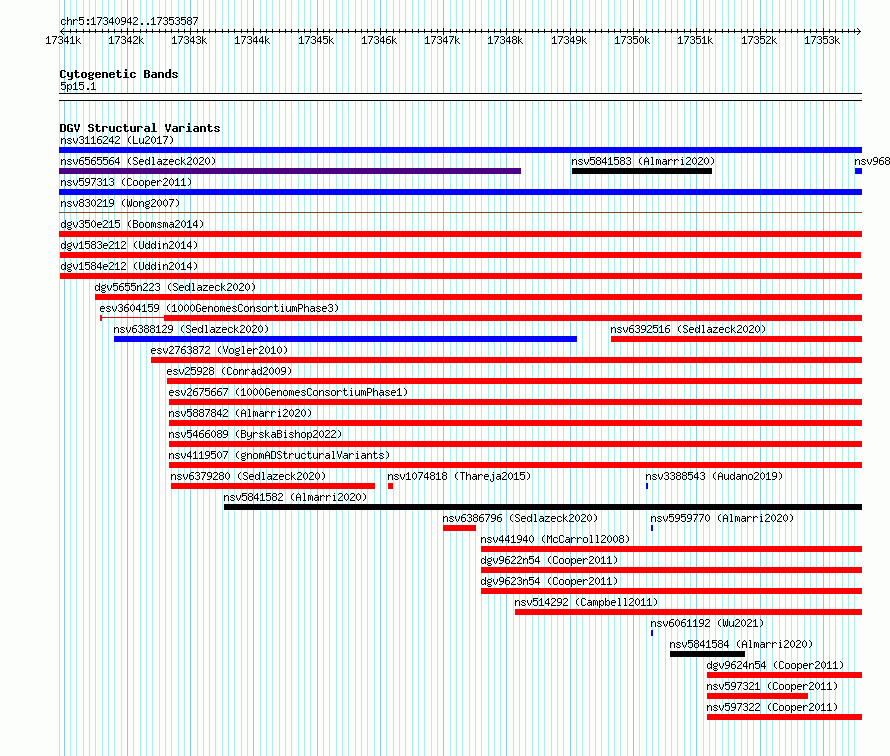Open dgv9624n54 (Cooper2011) label
The image size is (890, 756).
tap(775, 665)
